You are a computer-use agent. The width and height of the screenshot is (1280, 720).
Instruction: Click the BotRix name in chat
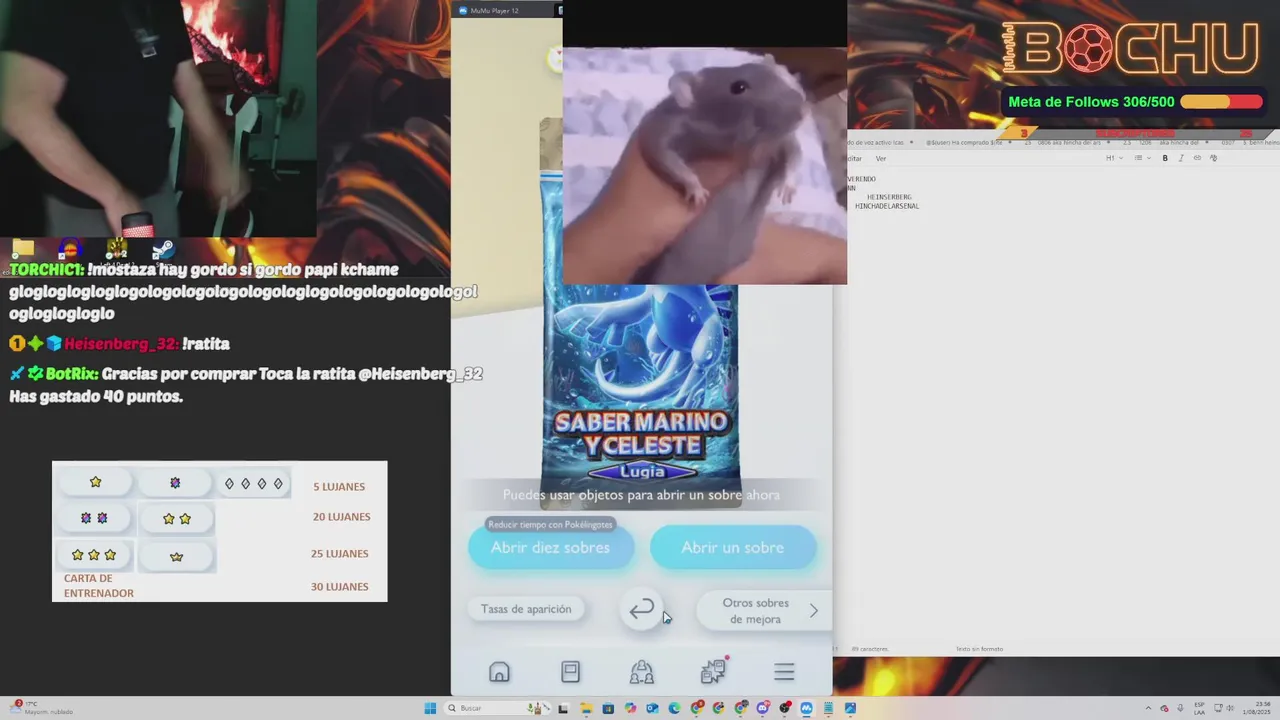coord(71,374)
